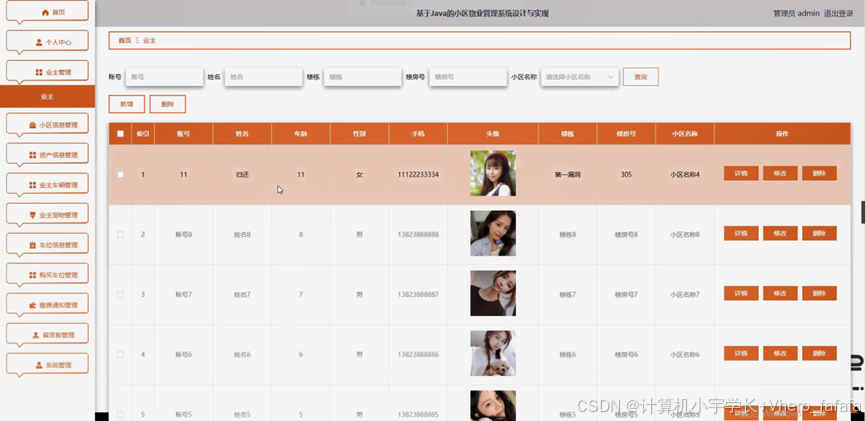Check the checkbox for row 1 (账号 11)
This screenshot has height=421, width=865.
pyautogui.click(x=120, y=174)
